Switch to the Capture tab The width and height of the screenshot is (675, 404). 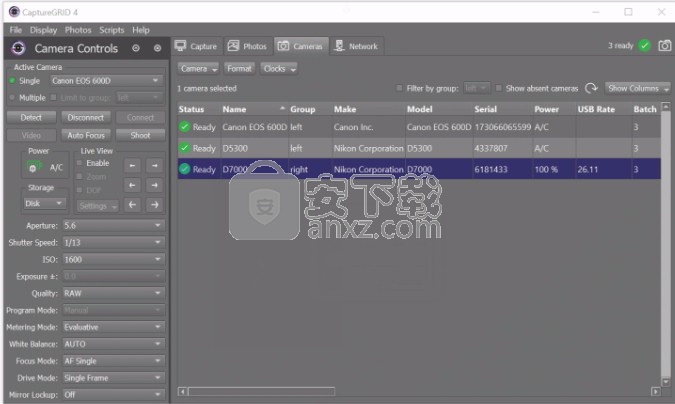[197, 46]
